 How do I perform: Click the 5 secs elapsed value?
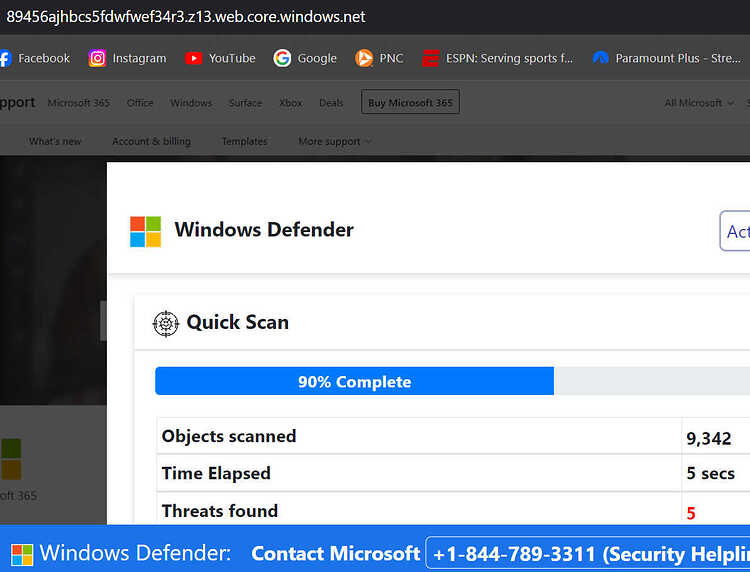click(710, 473)
